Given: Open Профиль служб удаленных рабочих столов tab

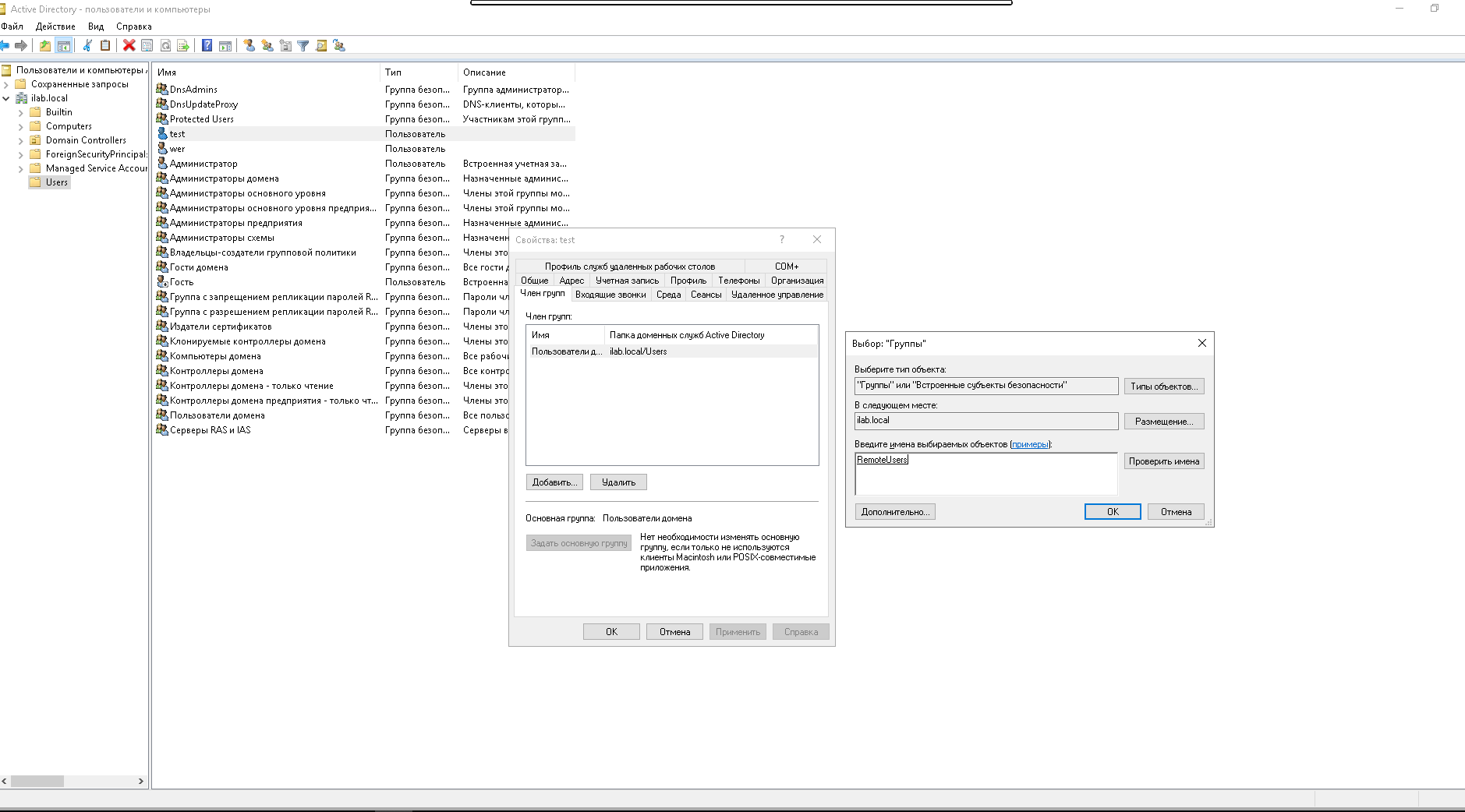Looking at the screenshot, I should [x=630, y=267].
